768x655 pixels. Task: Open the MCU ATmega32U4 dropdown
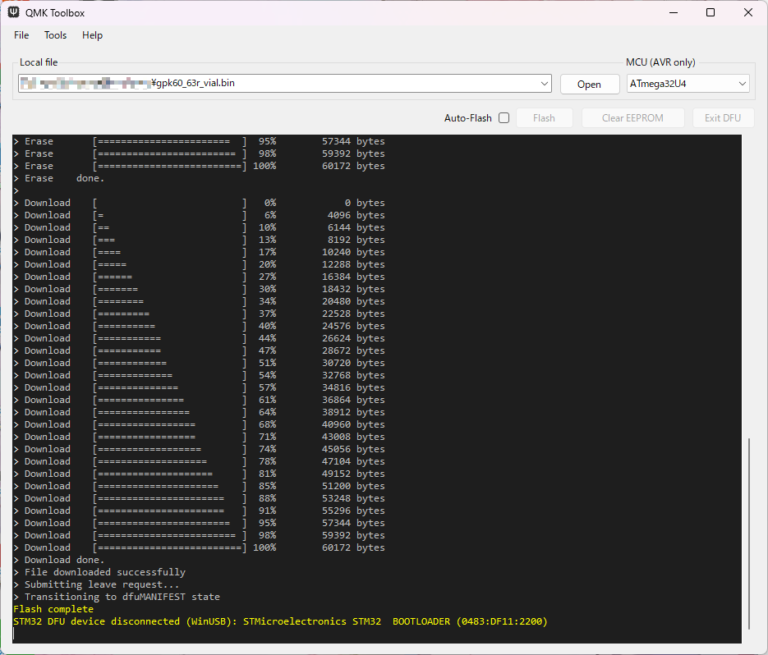click(687, 84)
